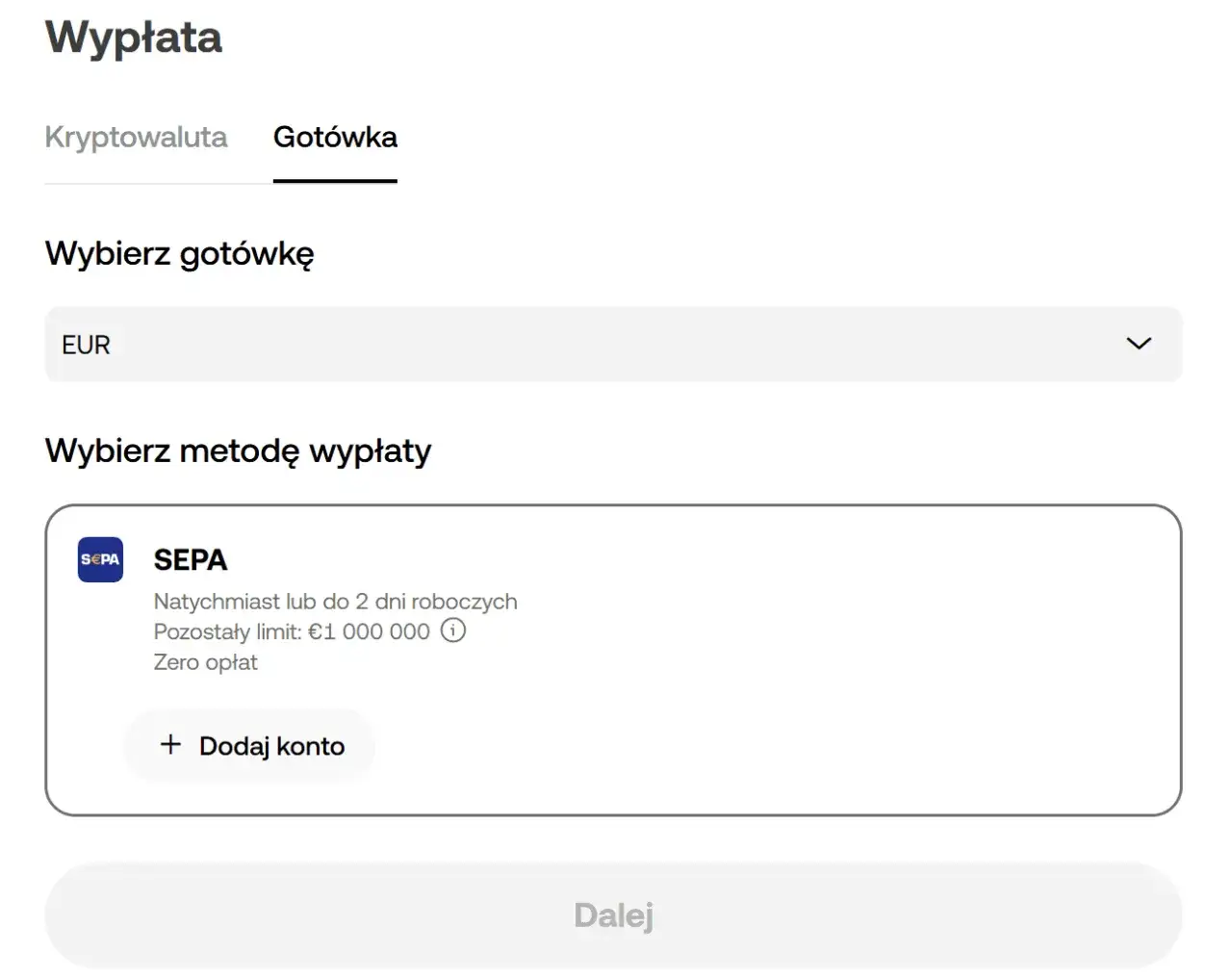Click the plus icon next to Dodaj konto
1232x978 pixels.
[x=170, y=745]
